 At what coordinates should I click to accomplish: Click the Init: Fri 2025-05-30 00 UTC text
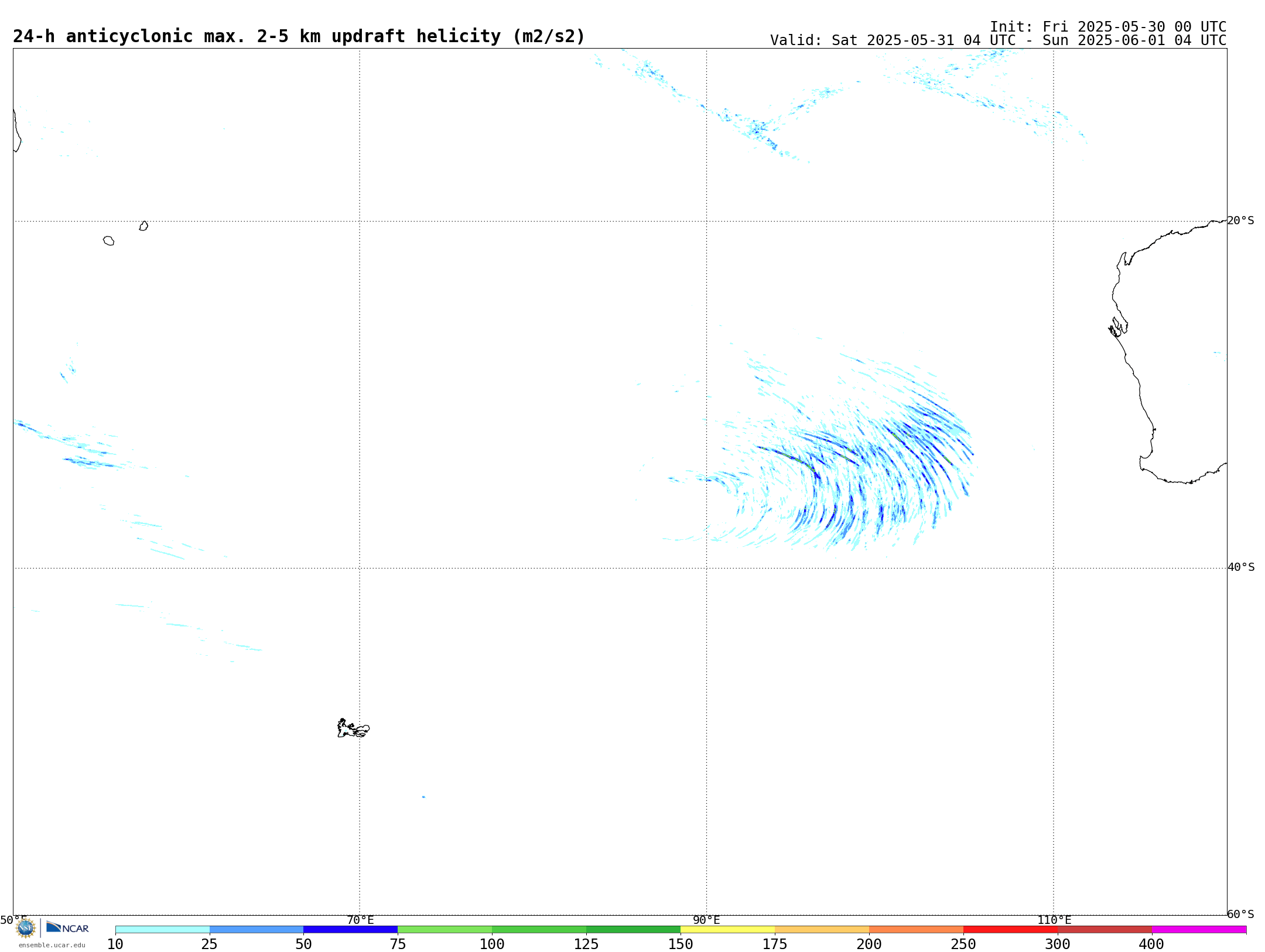(x=1108, y=27)
